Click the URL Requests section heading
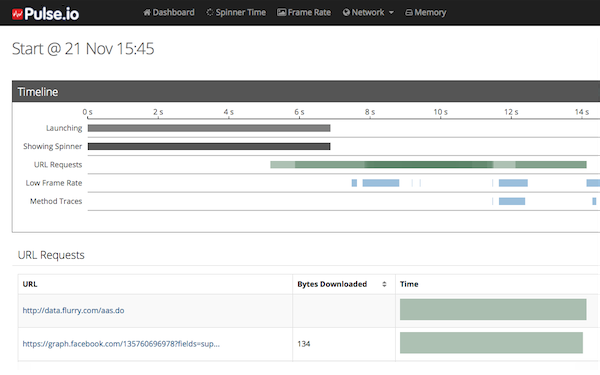Screen dimensions: 600x375 [x=51, y=255]
